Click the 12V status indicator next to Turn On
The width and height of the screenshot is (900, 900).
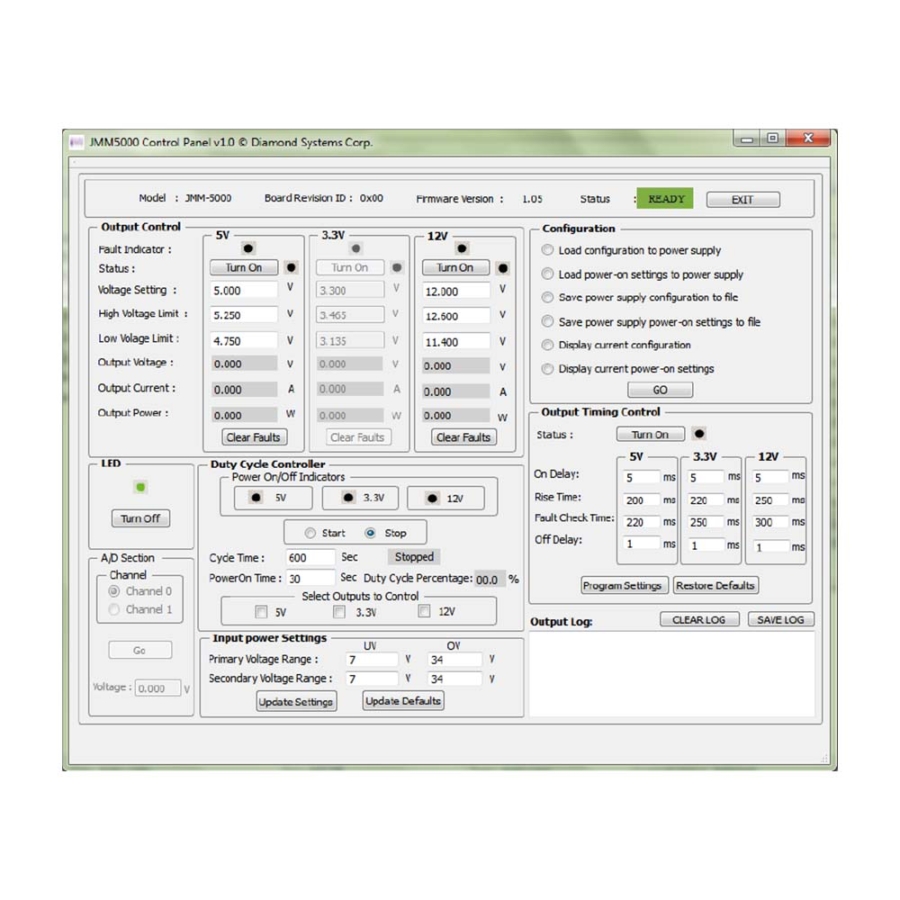tap(502, 268)
